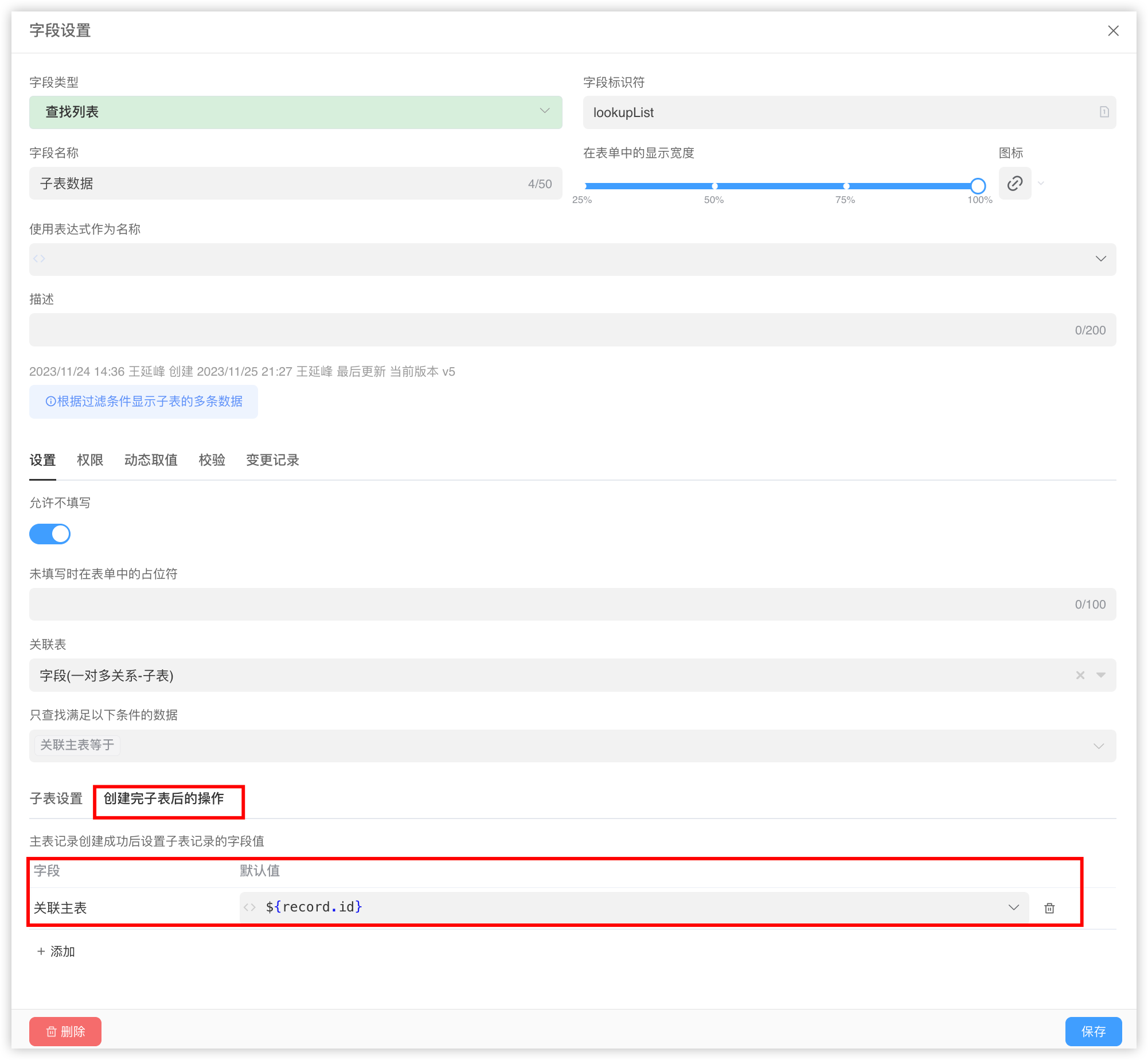Image resolution: width=1148 pixels, height=1060 pixels.
Task: Expand the ${record.id} default value dropdown
Action: click(x=1013, y=907)
